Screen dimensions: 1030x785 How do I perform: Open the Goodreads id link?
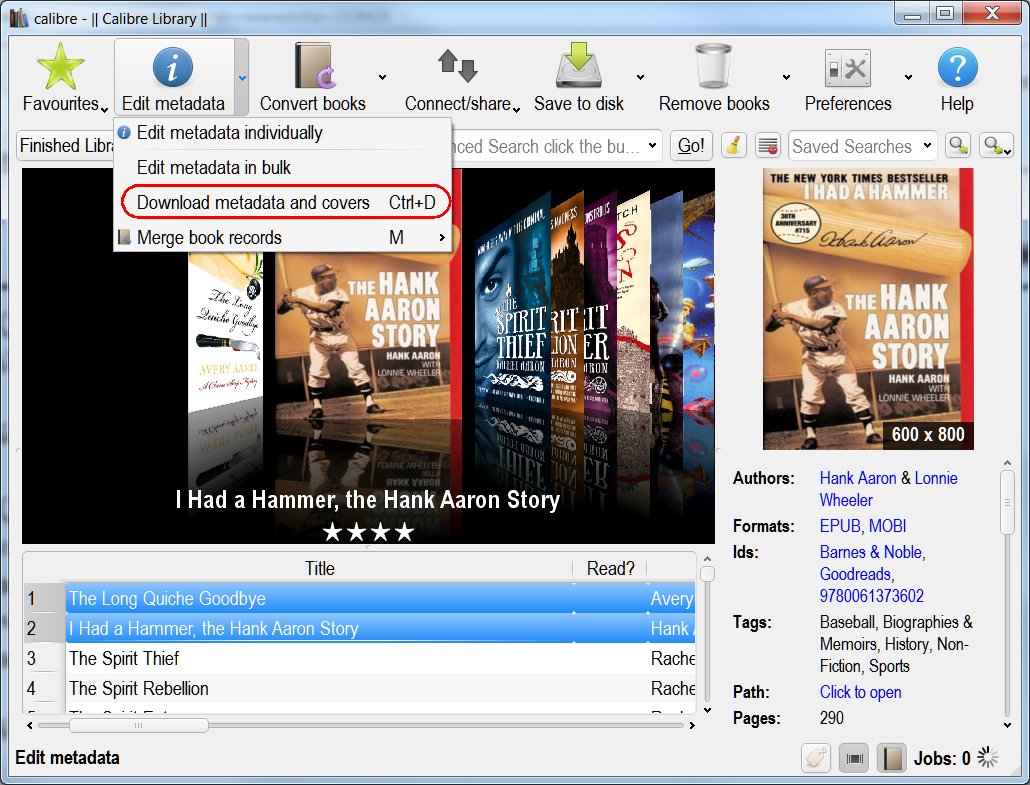855,574
